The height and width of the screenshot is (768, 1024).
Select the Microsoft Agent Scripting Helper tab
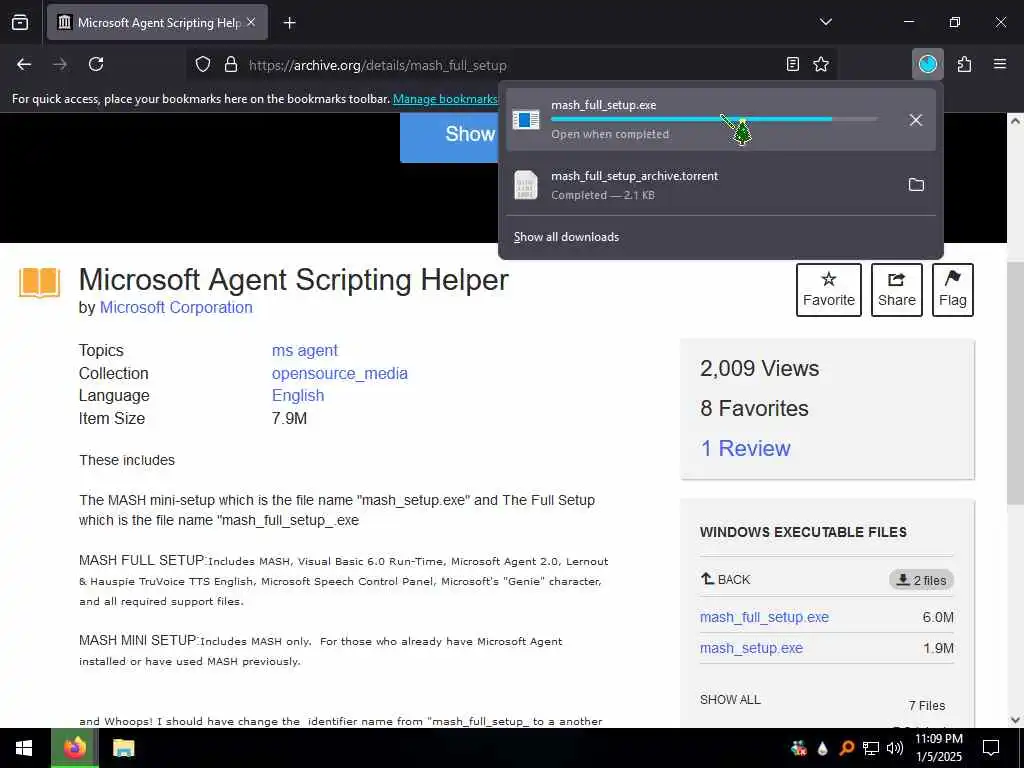pos(157,22)
